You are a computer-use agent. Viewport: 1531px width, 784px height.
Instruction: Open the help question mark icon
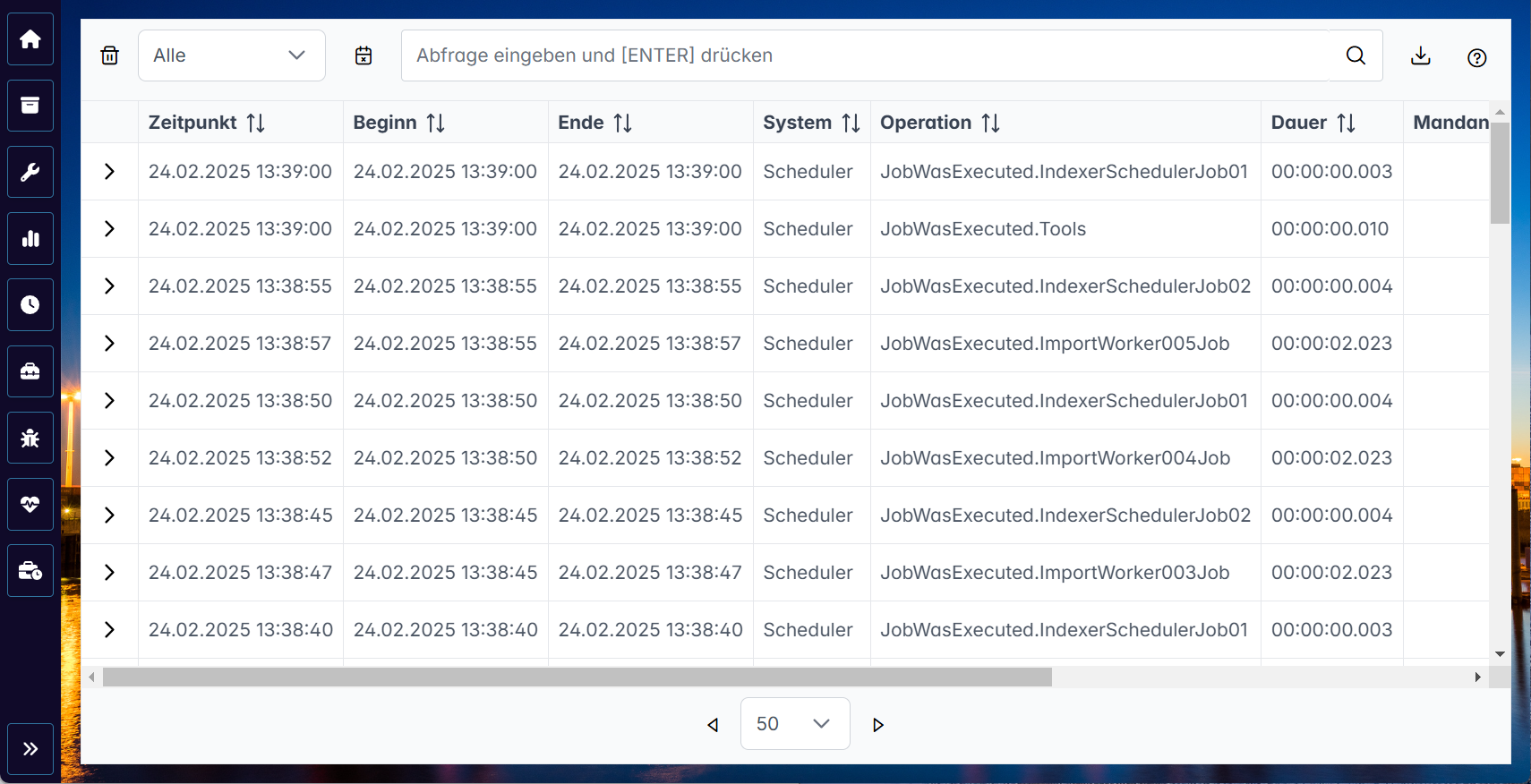click(x=1476, y=58)
